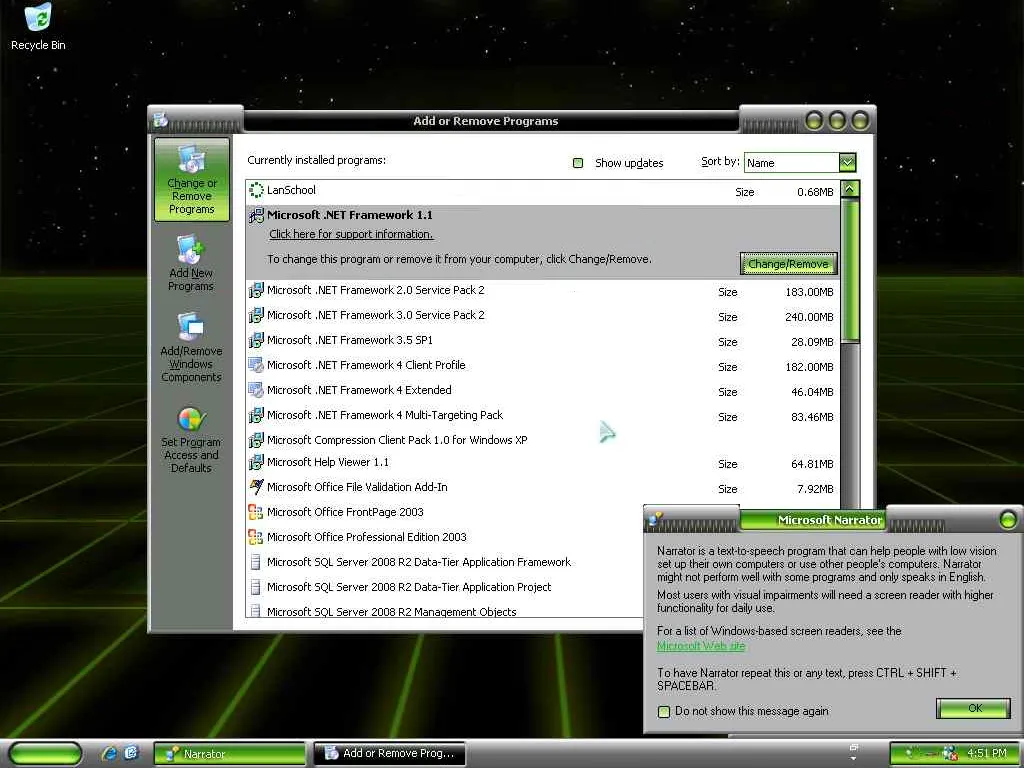Select Microsoft Office FrontPage 2003 entry
Screen dimensions: 1024x768
tap(445, 512)
